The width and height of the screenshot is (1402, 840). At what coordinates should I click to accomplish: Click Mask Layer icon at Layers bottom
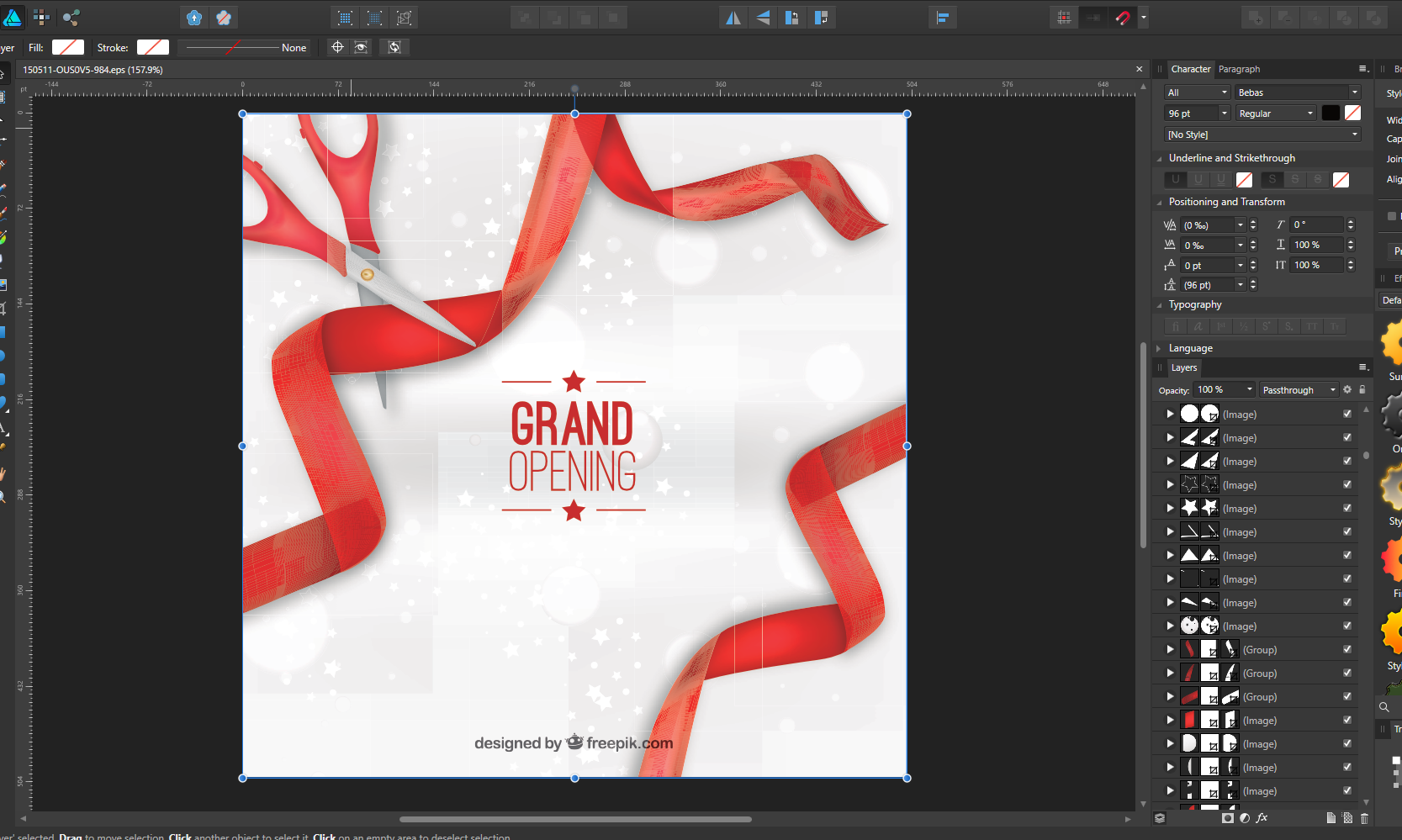(1228, 817)
